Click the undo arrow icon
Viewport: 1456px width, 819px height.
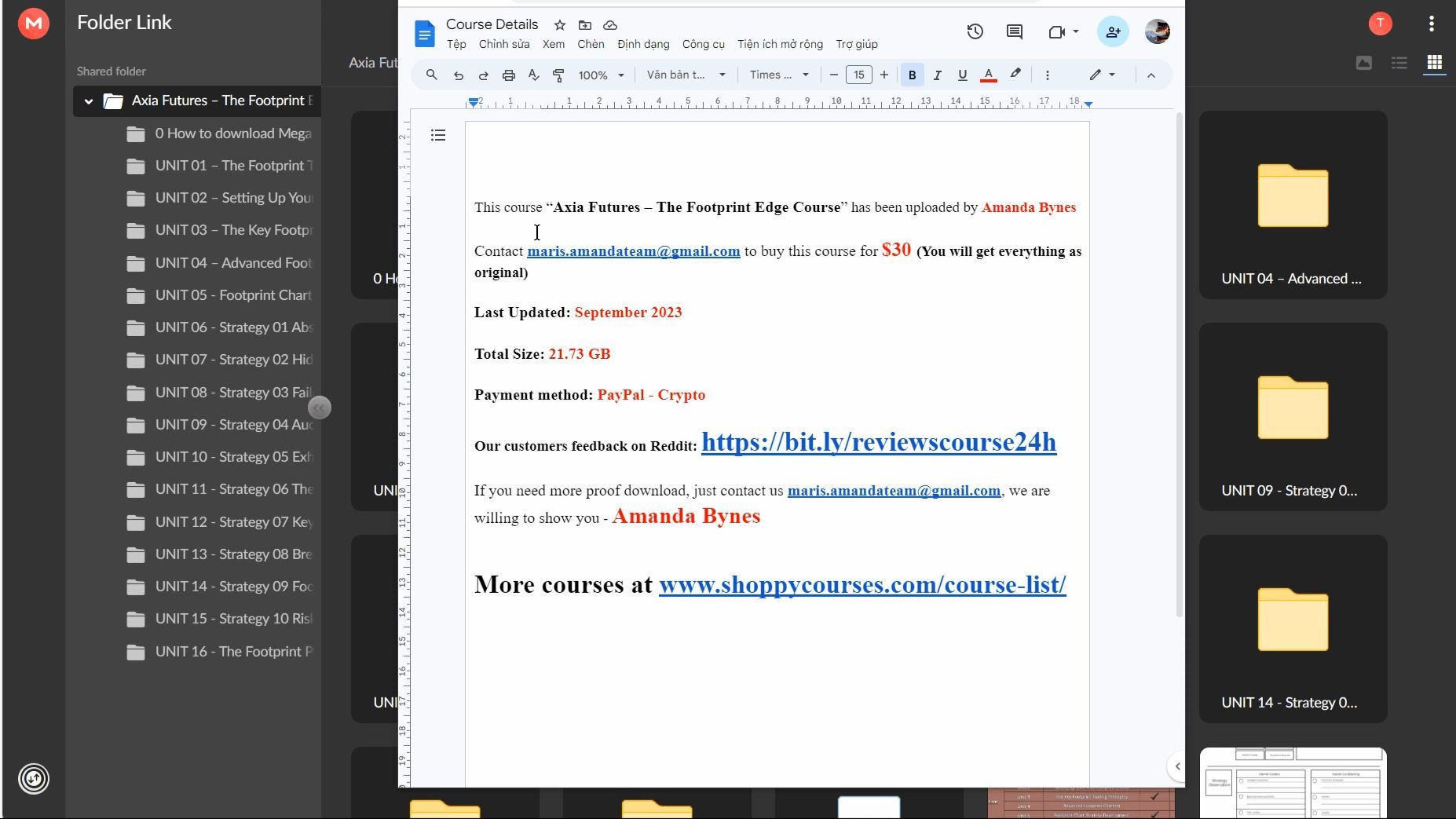click(458, 75)
